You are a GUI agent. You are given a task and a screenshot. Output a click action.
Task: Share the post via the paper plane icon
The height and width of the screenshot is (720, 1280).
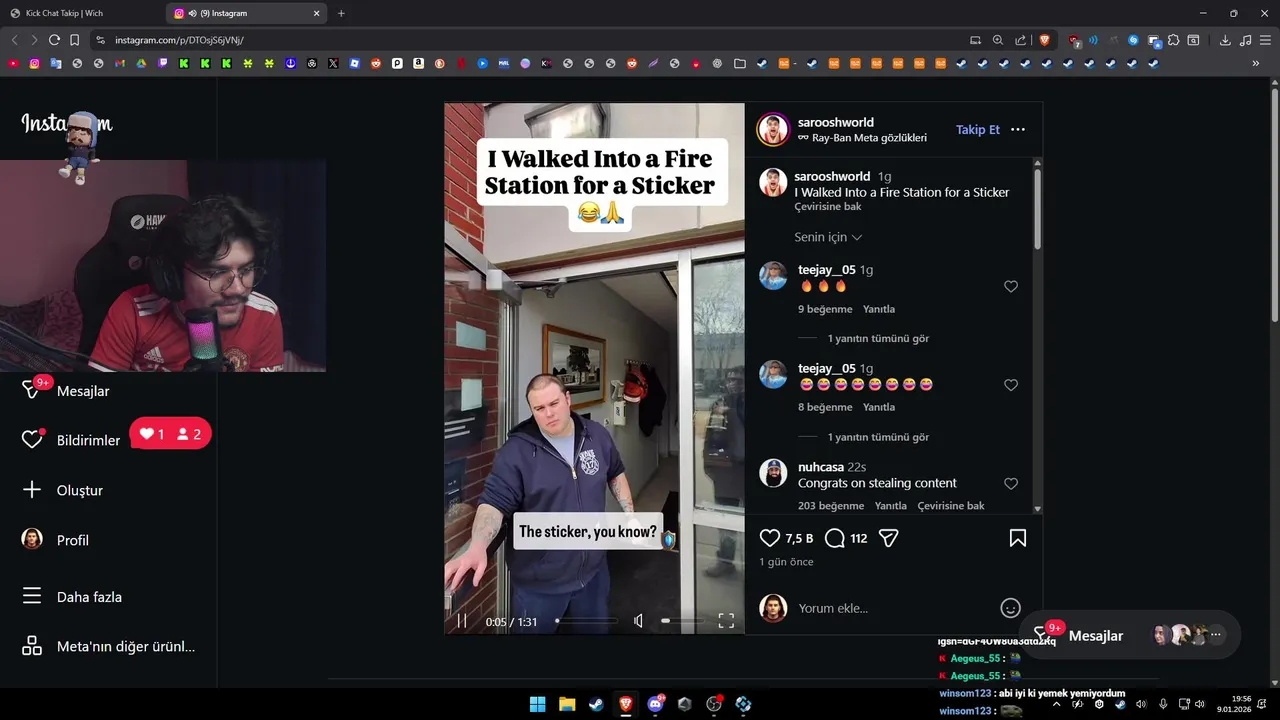888,538
